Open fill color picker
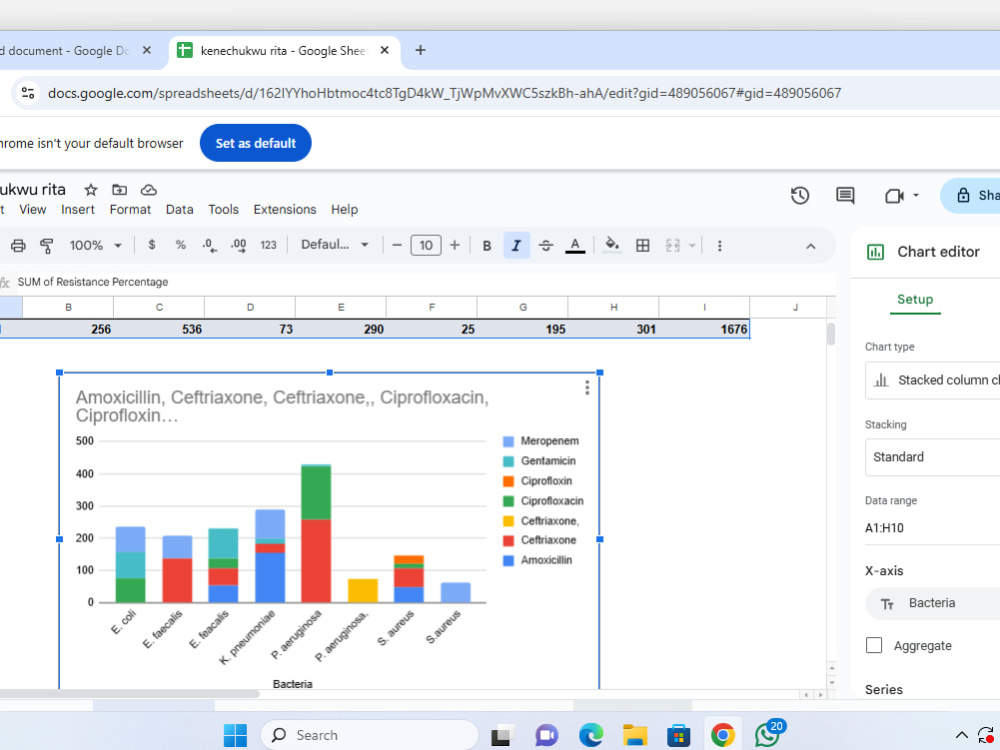Image resolution: width=1000 pixels, height=750 pixels. click(612, 246)
